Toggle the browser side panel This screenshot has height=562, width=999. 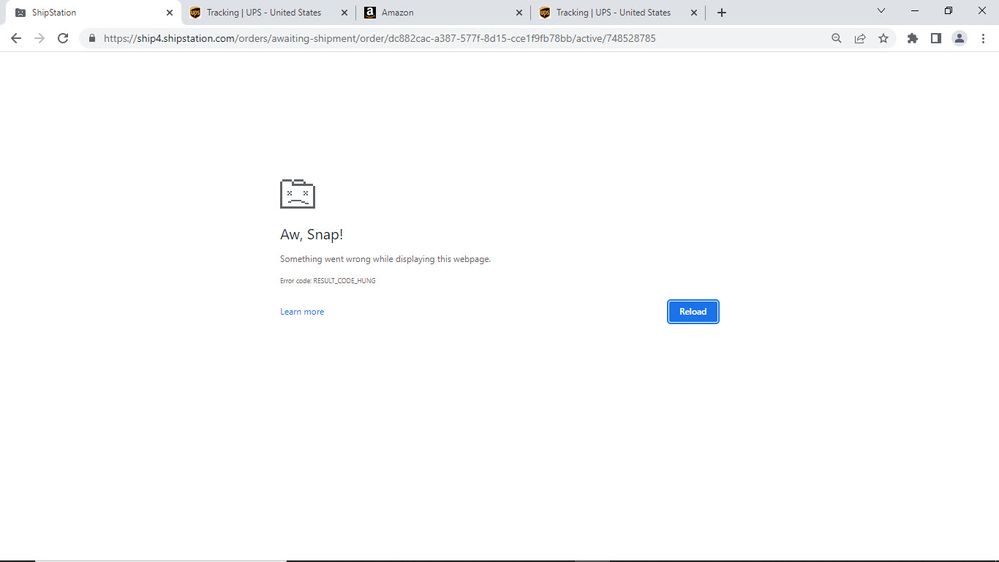936,39
